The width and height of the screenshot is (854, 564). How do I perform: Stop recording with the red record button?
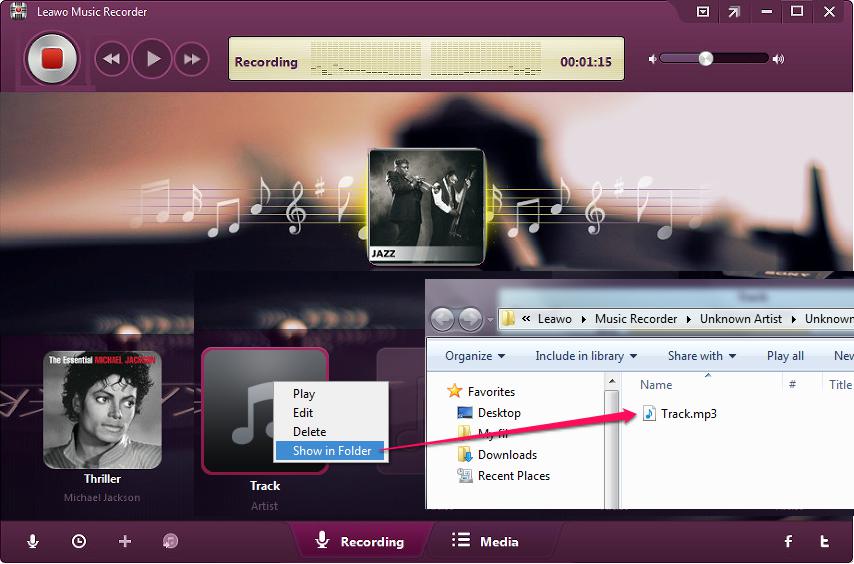coord(52,58)
